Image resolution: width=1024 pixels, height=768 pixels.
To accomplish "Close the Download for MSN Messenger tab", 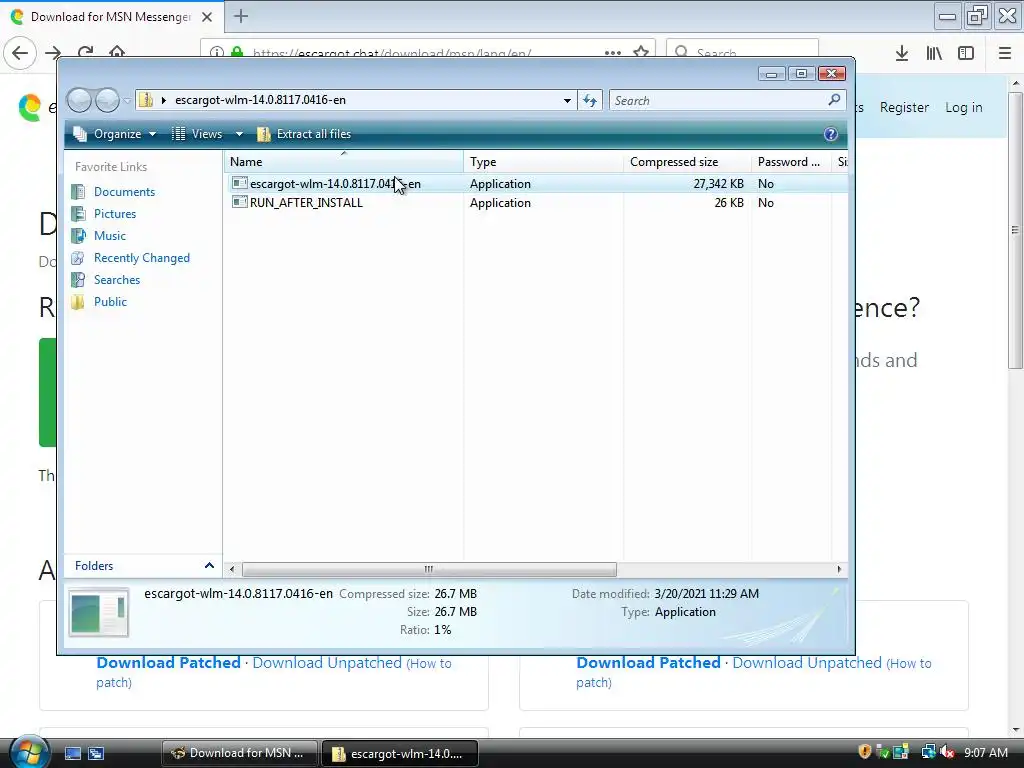I will 206,17.
